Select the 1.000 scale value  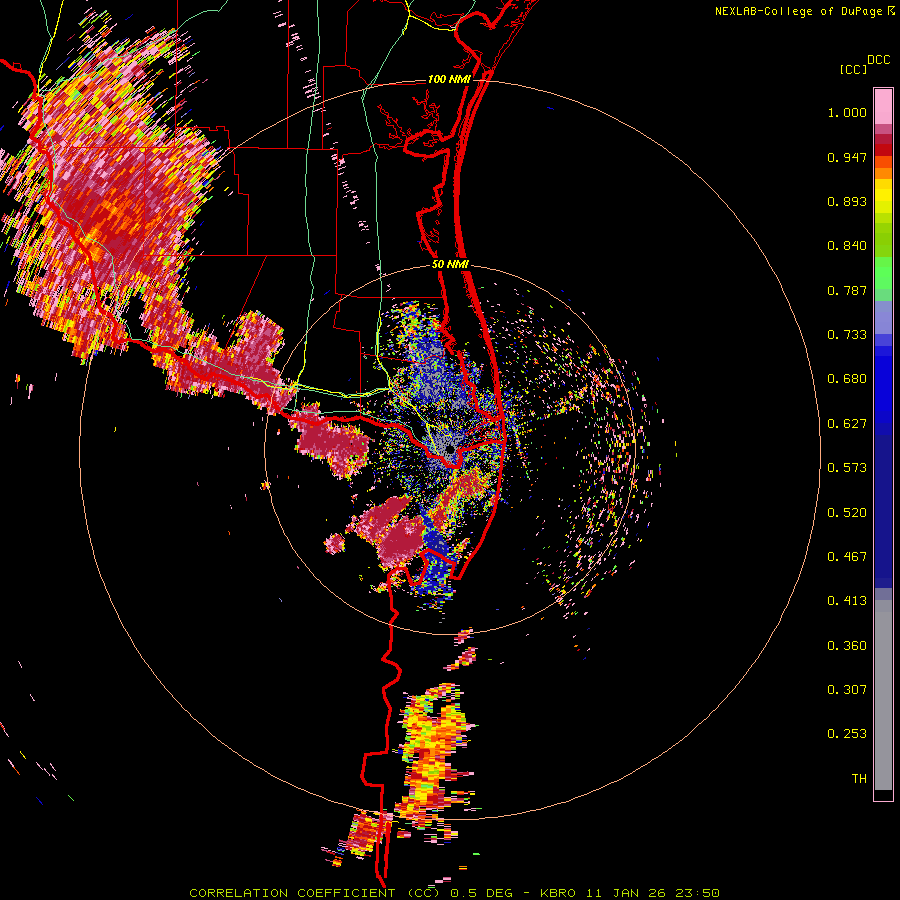847,112
